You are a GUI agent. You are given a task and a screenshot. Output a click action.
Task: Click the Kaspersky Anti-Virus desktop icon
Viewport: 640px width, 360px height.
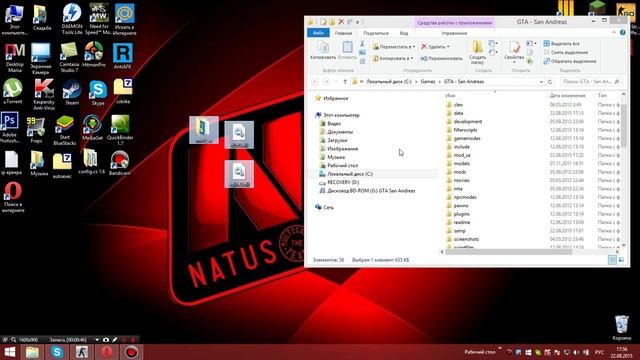coord(44,95)
